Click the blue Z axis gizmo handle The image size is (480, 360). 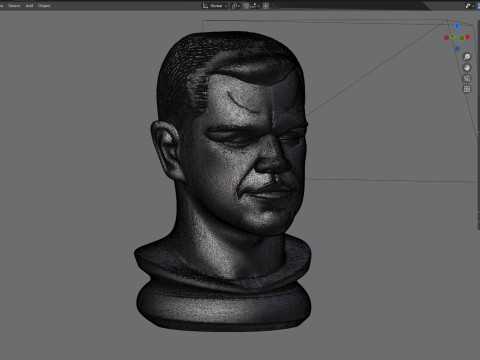(457, 26)
